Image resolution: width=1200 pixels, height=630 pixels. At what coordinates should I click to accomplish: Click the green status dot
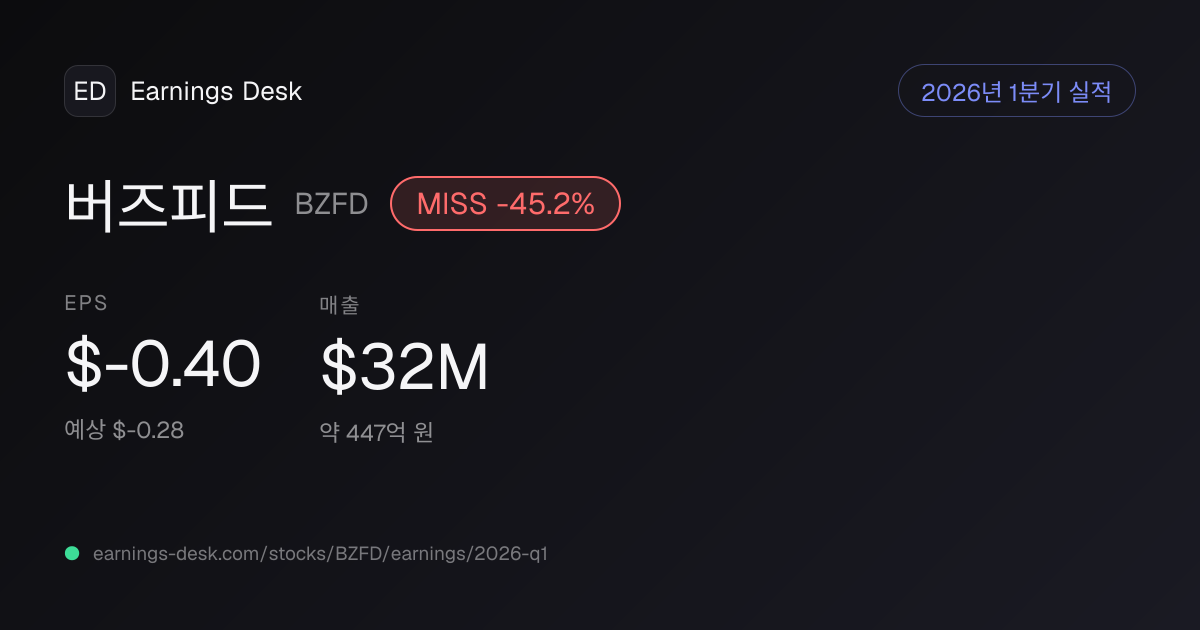pyautogui.click(x=72, y=553)
